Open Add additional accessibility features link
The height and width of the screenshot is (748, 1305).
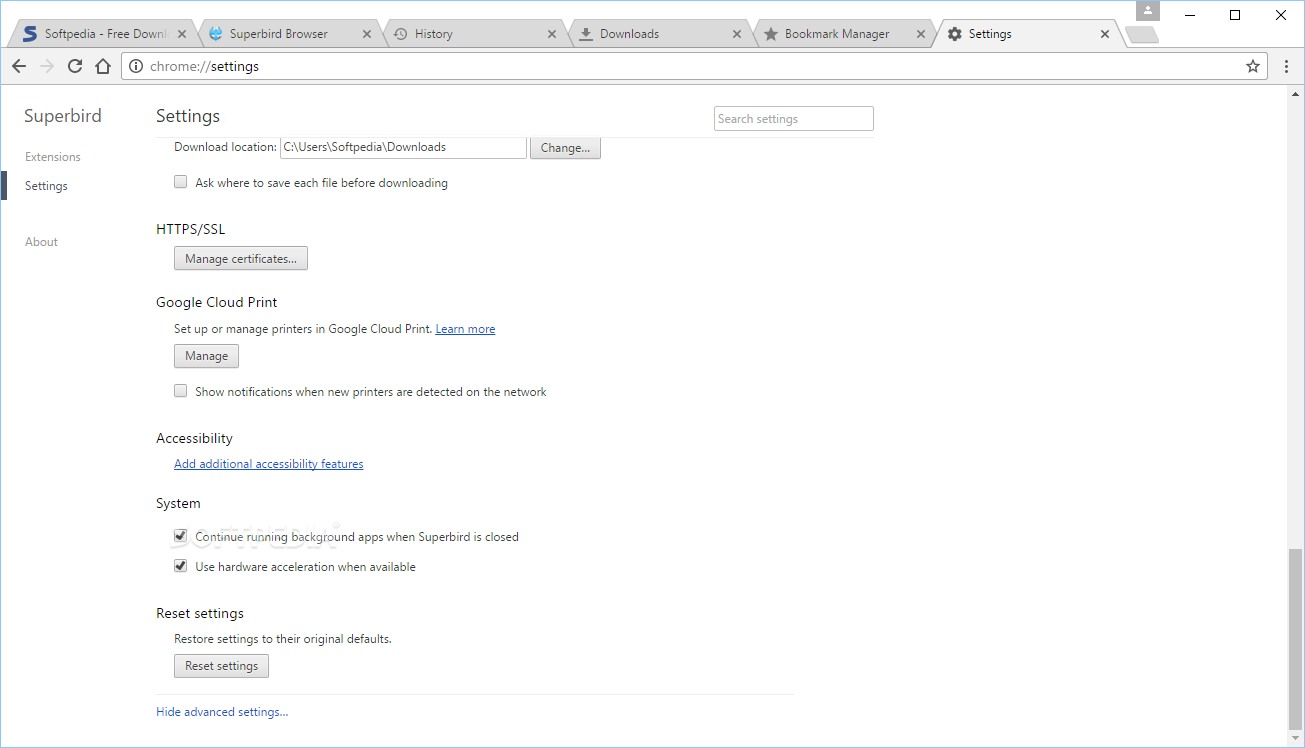tap(269, 464)
